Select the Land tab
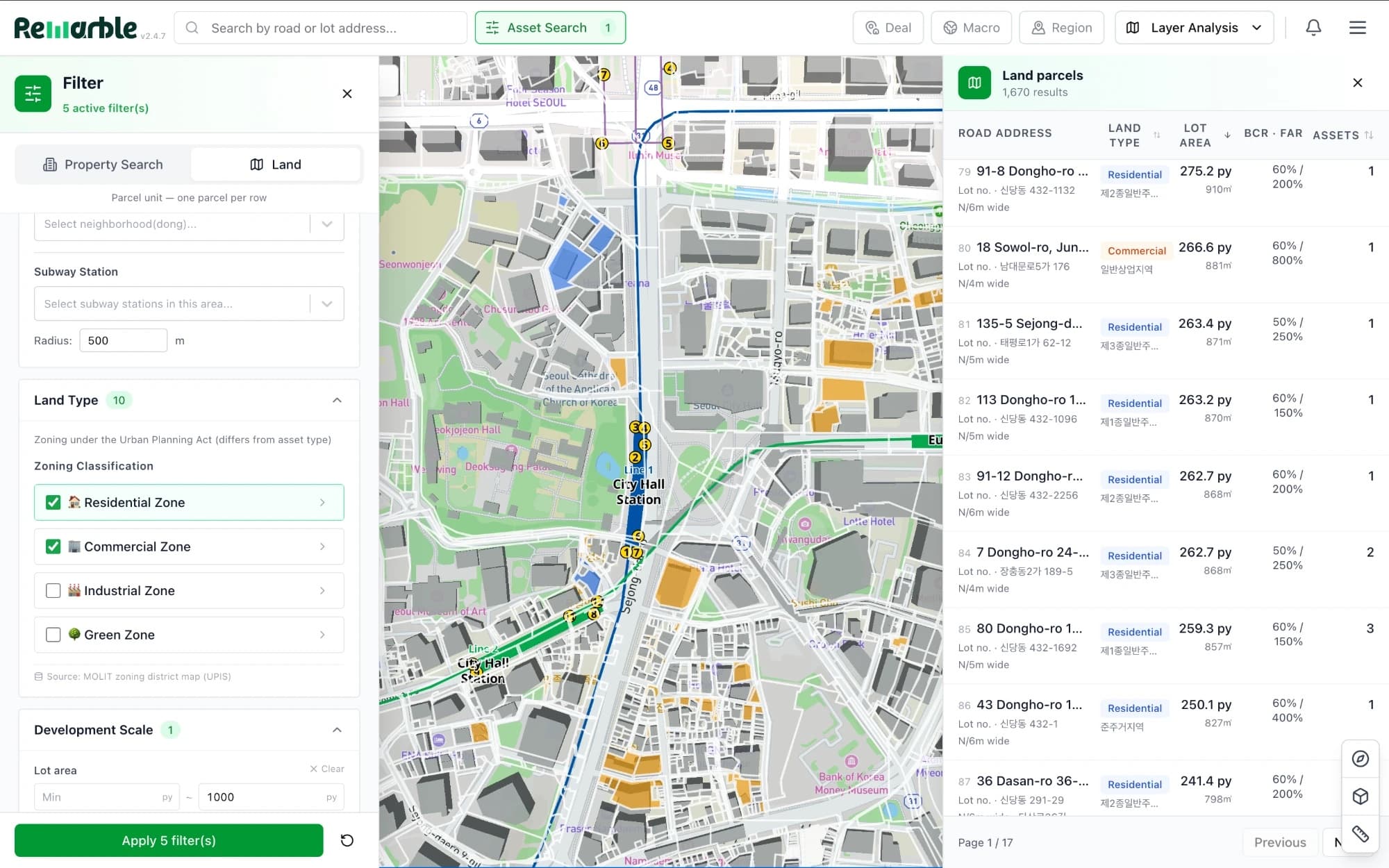This screenshot has width=1389, height=868. (x=276, y=165)
